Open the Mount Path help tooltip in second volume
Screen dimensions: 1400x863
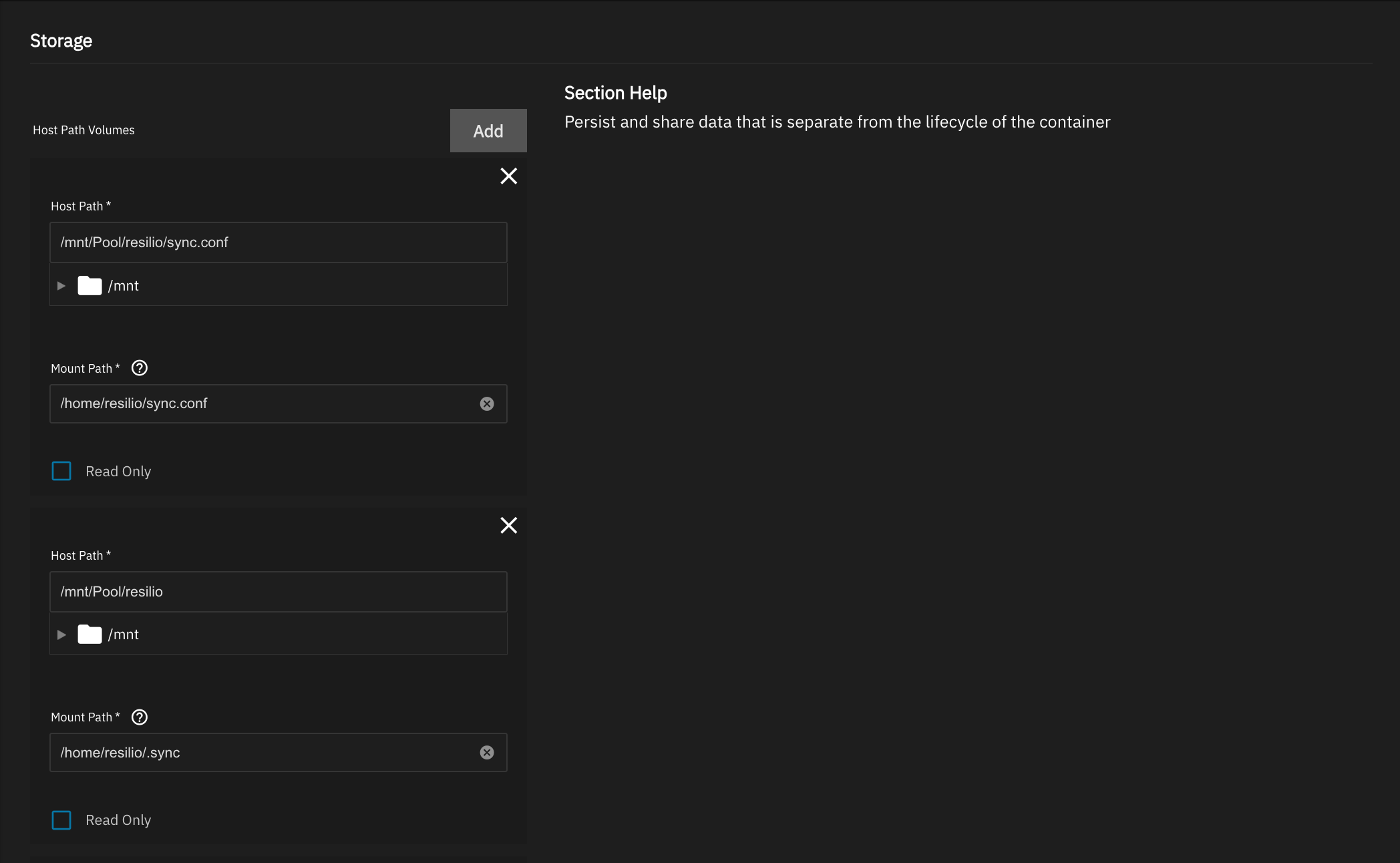(x=139, y=717)
